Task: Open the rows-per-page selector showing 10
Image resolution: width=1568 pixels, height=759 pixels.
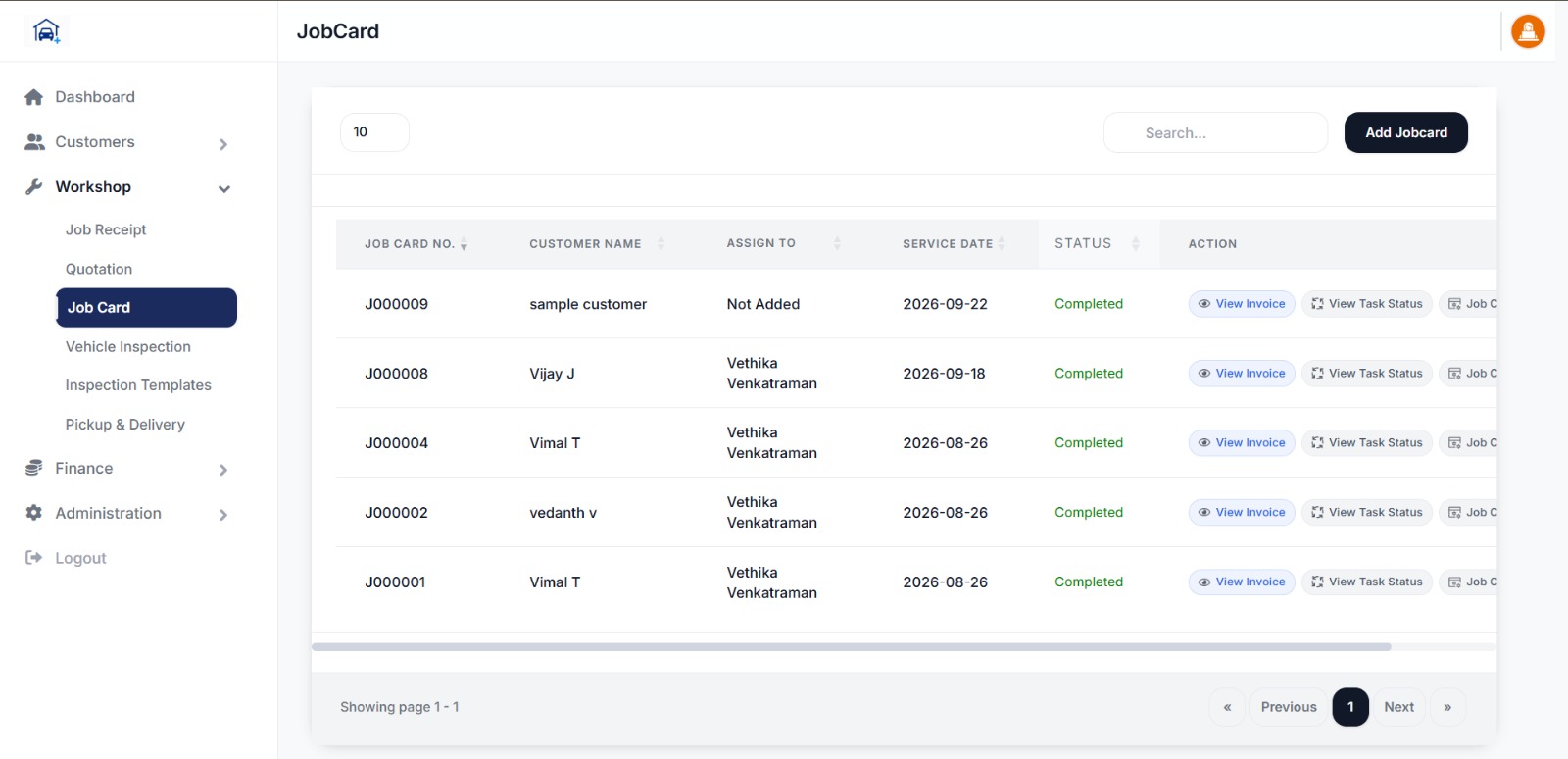Action: (x=374, y=132)
